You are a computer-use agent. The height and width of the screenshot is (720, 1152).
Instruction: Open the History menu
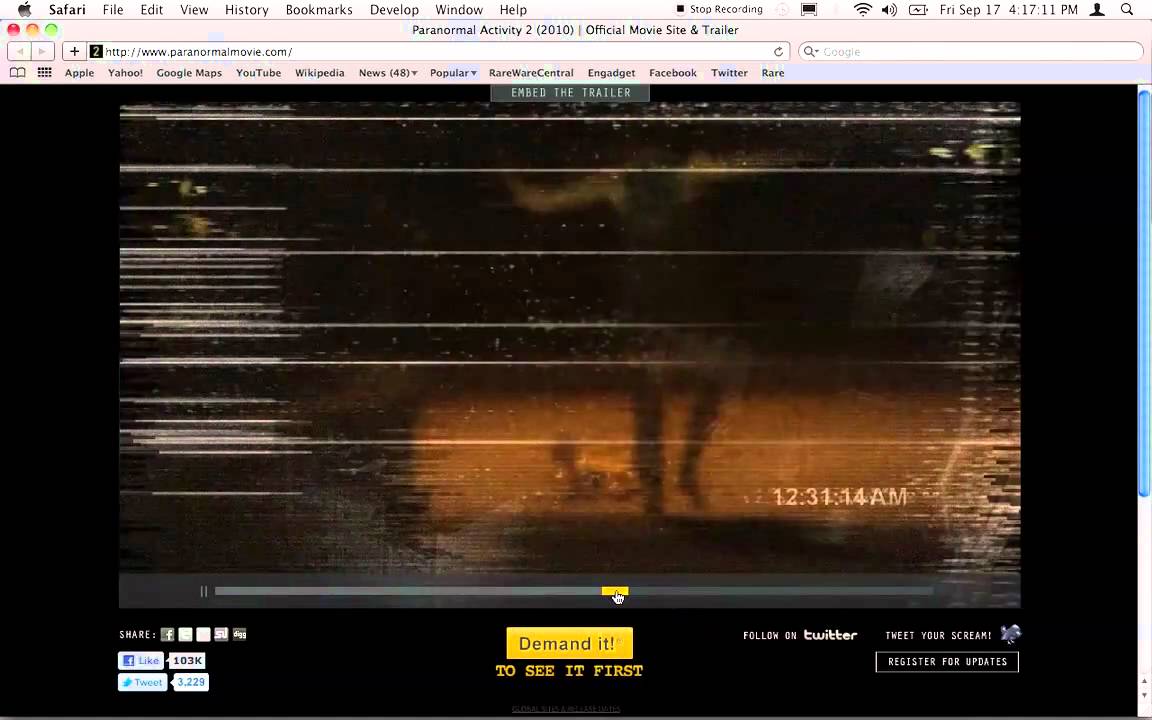pos(246,10)
